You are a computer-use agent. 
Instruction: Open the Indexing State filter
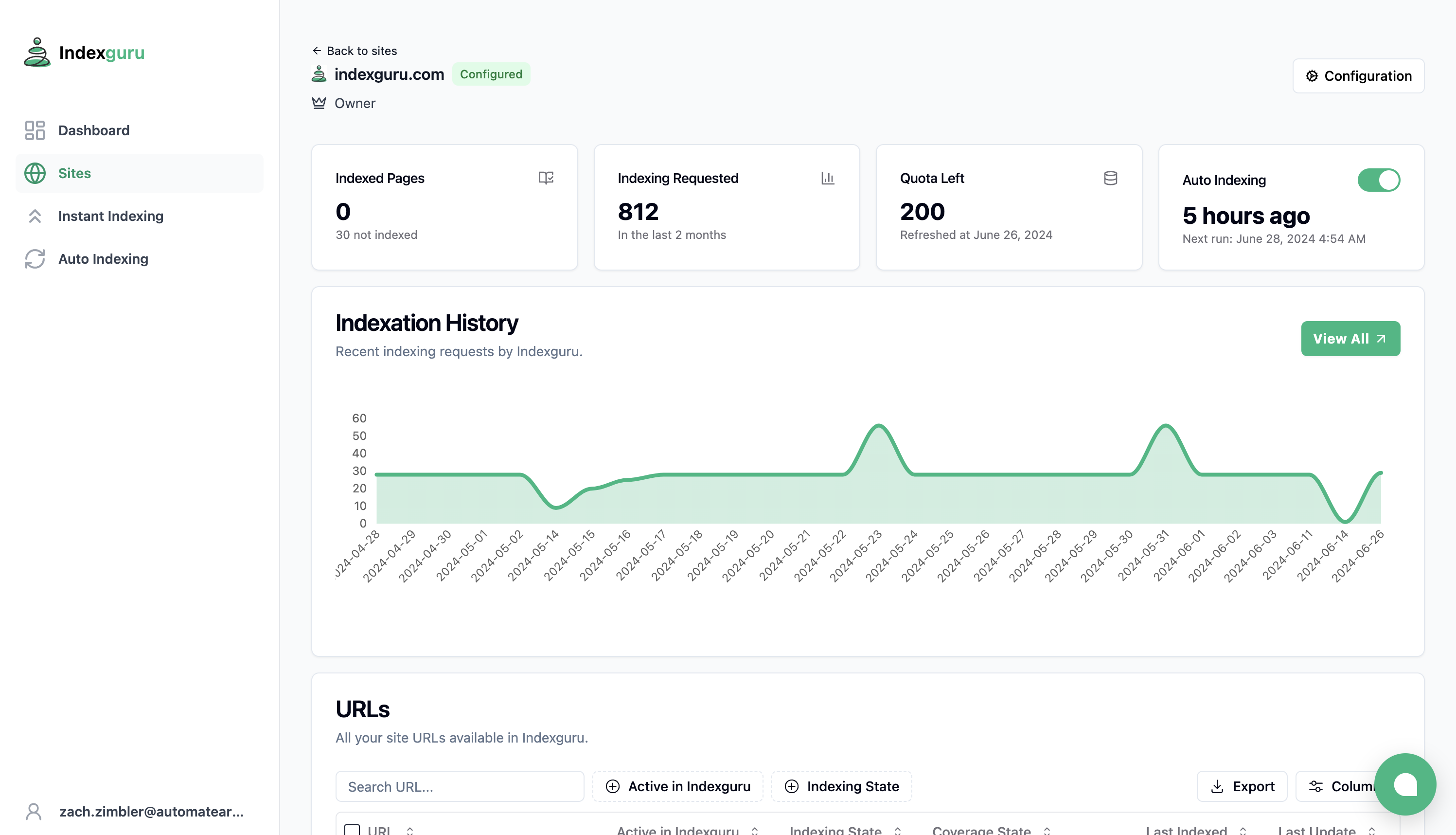(x=841, y=786)
